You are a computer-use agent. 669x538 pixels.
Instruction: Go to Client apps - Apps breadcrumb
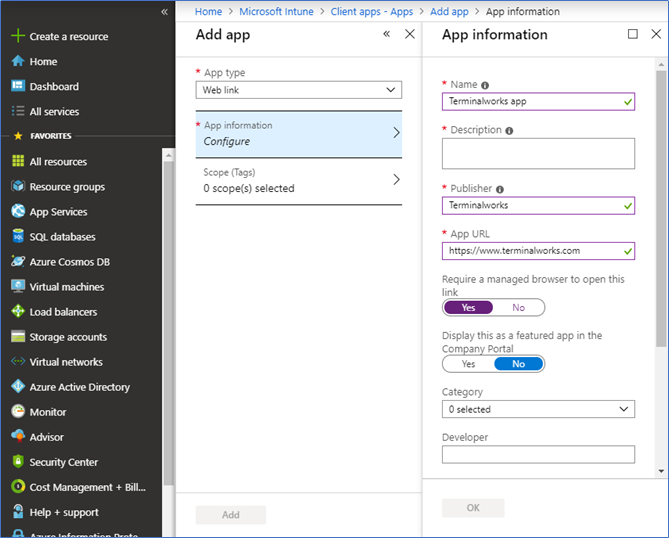(x=372, y=12)
